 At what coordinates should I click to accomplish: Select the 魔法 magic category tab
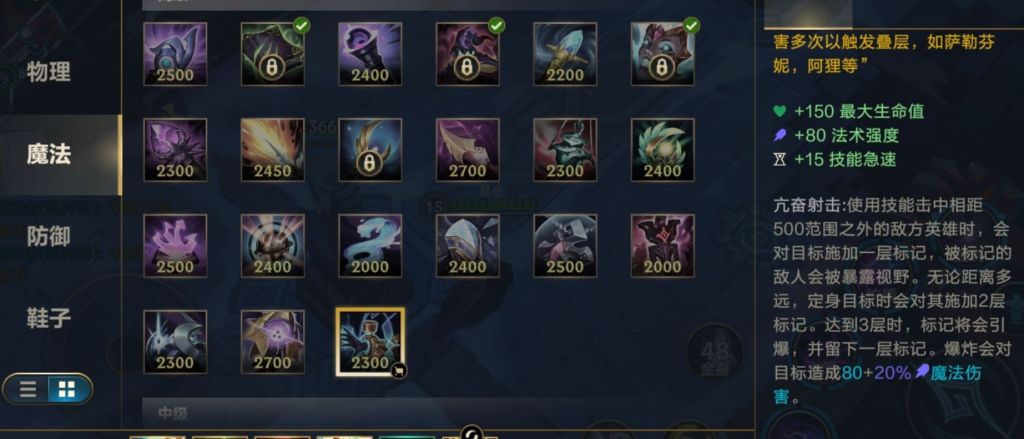click(49, 155)
